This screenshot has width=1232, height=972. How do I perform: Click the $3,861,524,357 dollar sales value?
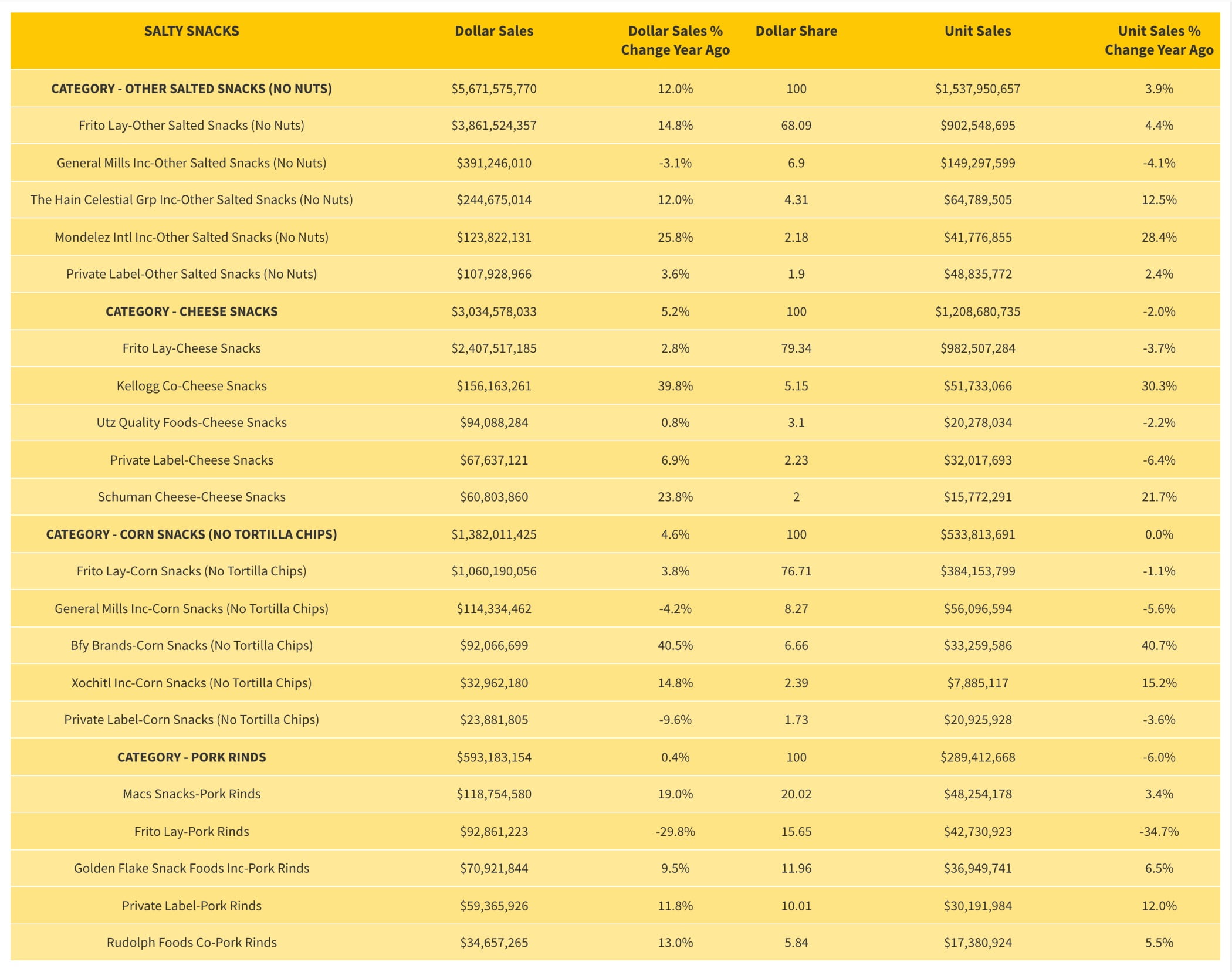494,126
